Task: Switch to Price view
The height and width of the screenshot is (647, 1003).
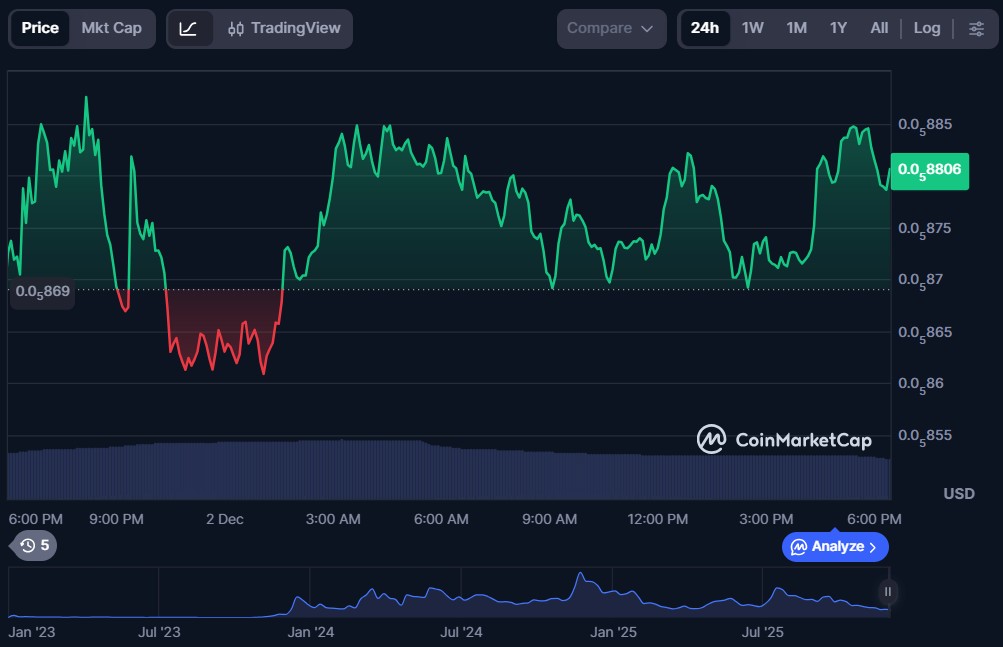Action: click(40, 28)
